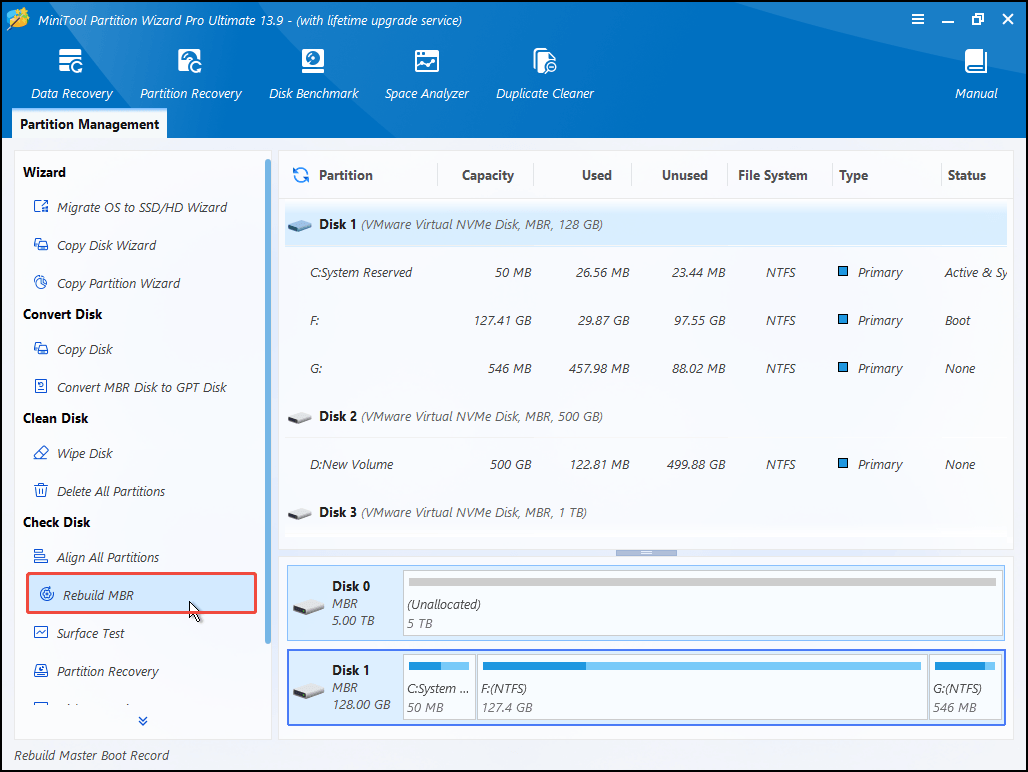Click the Wipe Disk eraser icon

point(41,452)
